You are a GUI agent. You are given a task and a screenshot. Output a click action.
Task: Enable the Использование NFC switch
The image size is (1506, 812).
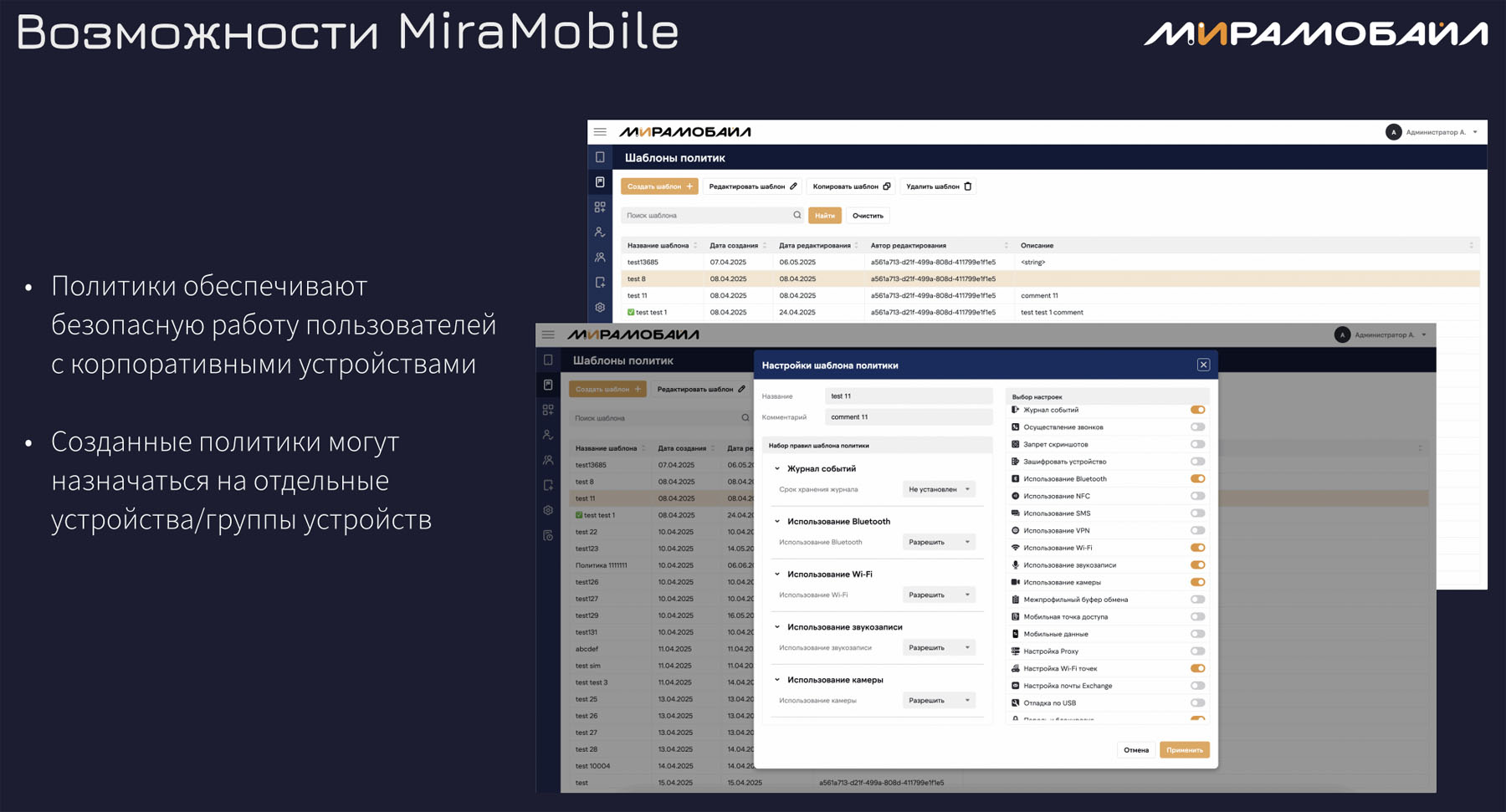point(1198,496)
